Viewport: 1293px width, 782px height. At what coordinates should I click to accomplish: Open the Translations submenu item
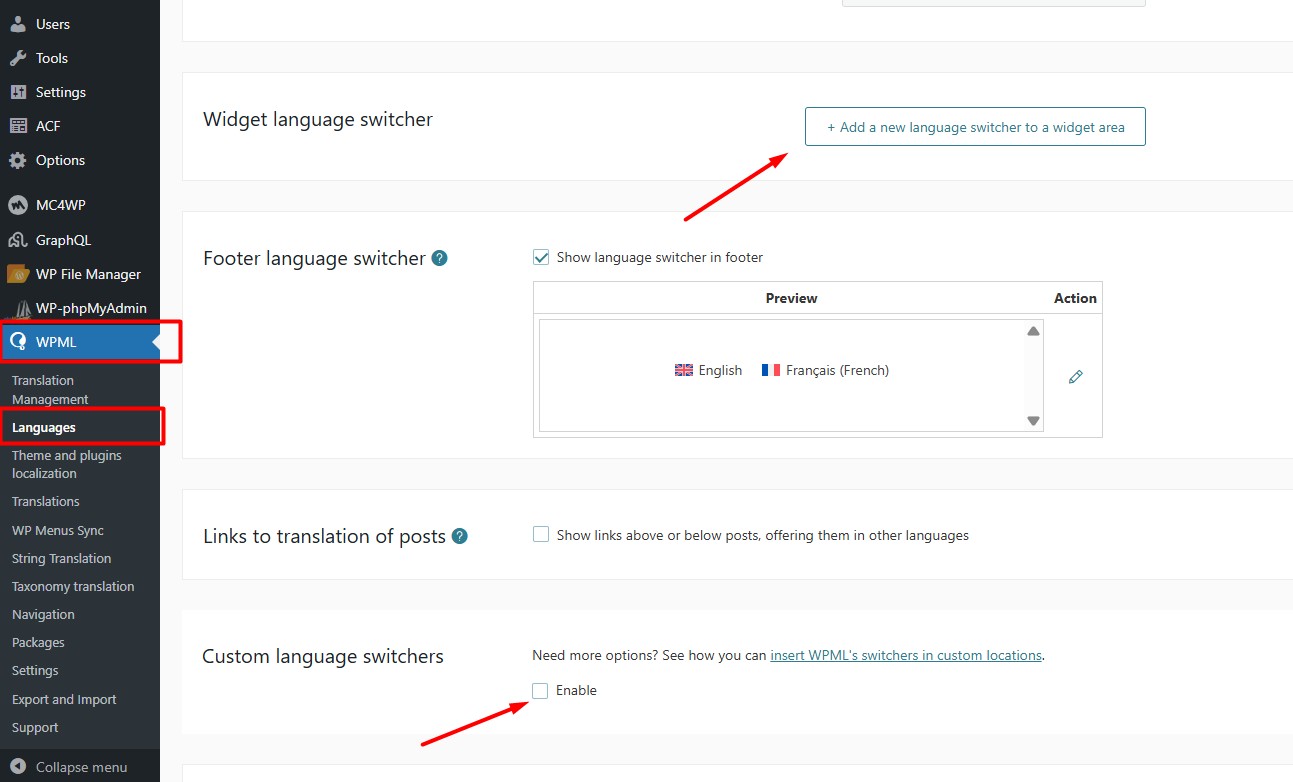(46, 501)
